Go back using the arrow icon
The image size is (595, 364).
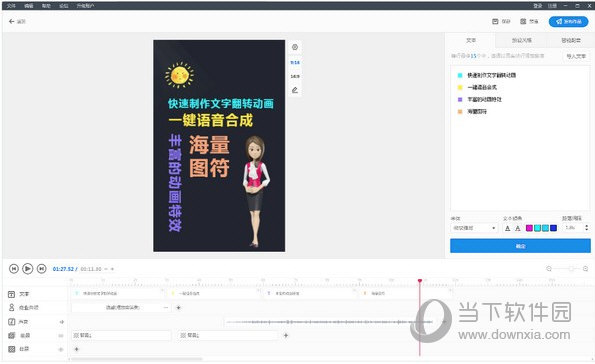(x=11, y=22)
